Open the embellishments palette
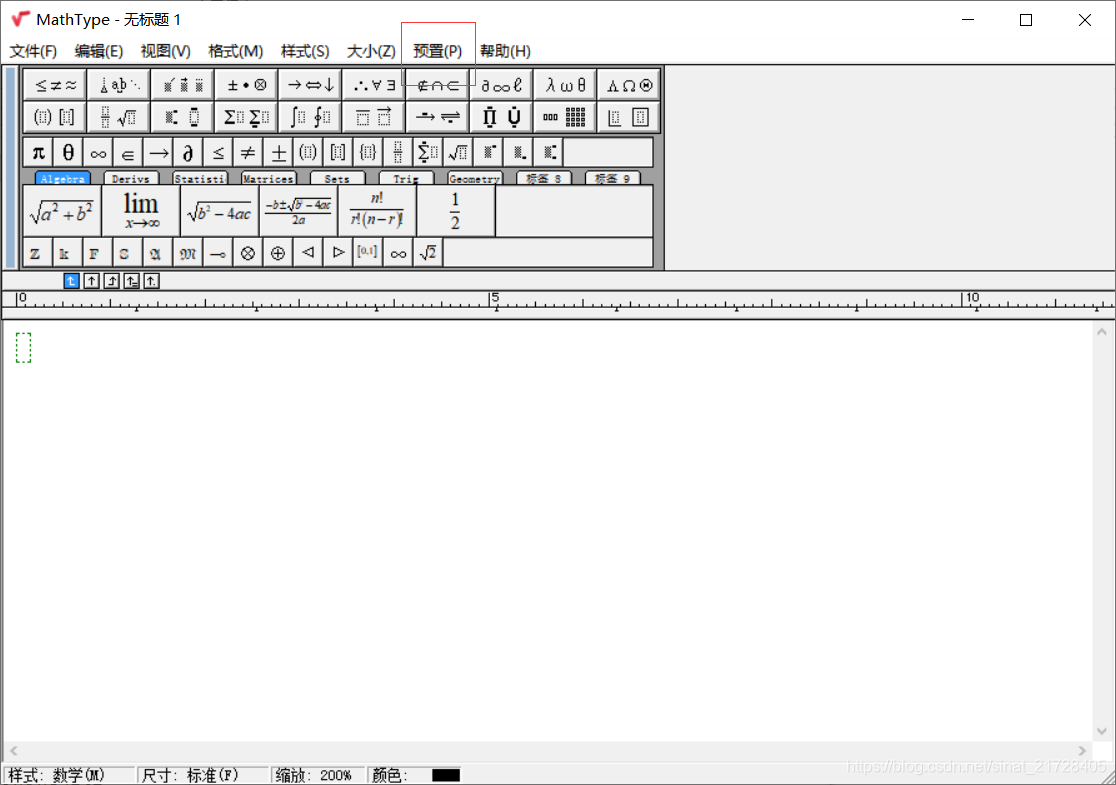This screenshot has width=1116, height=785. (x=183, y=85)
